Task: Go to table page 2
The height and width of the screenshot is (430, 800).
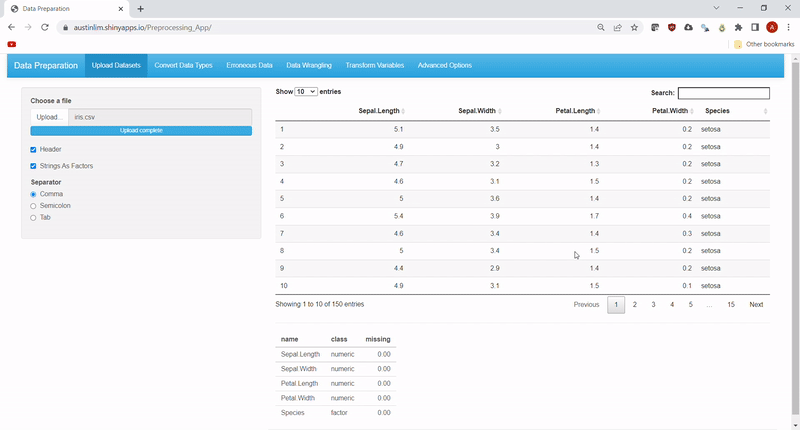Action: (635, 305)
